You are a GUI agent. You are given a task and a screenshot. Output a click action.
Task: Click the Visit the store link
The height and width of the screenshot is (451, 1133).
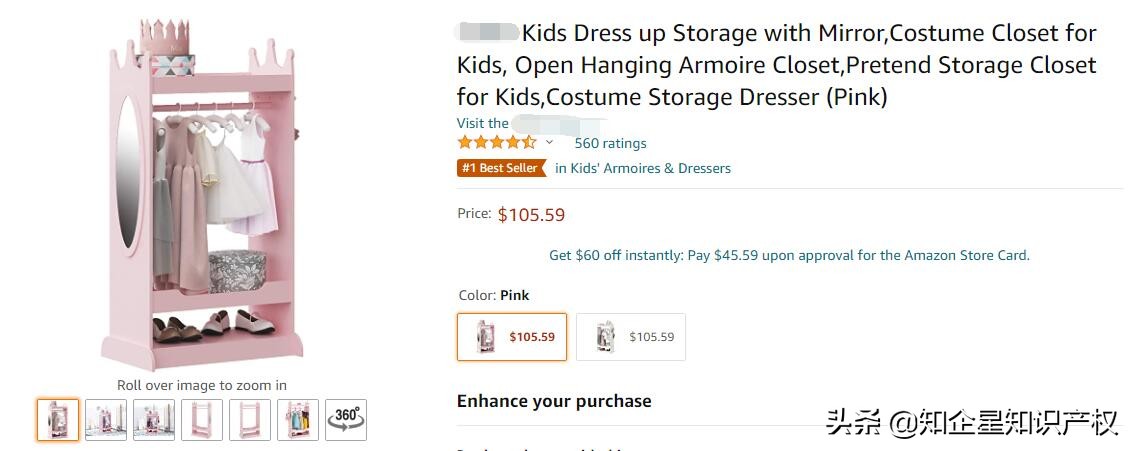point(483,124)
